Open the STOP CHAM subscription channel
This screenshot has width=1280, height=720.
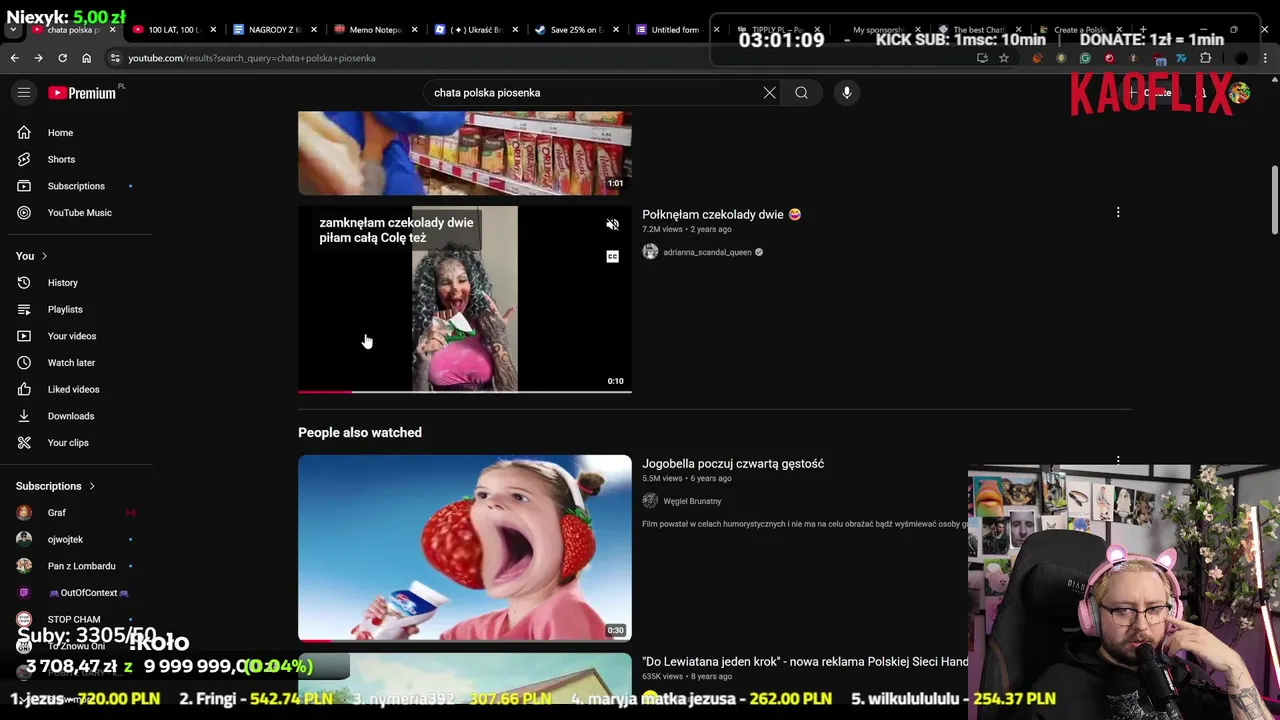(x=76, y=619)
